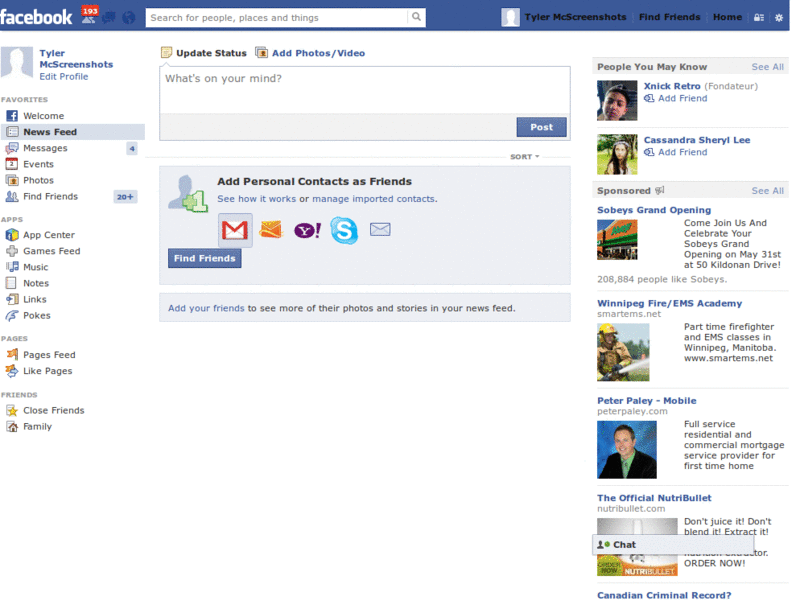Open the Games Feed icon

click(12, 251)
